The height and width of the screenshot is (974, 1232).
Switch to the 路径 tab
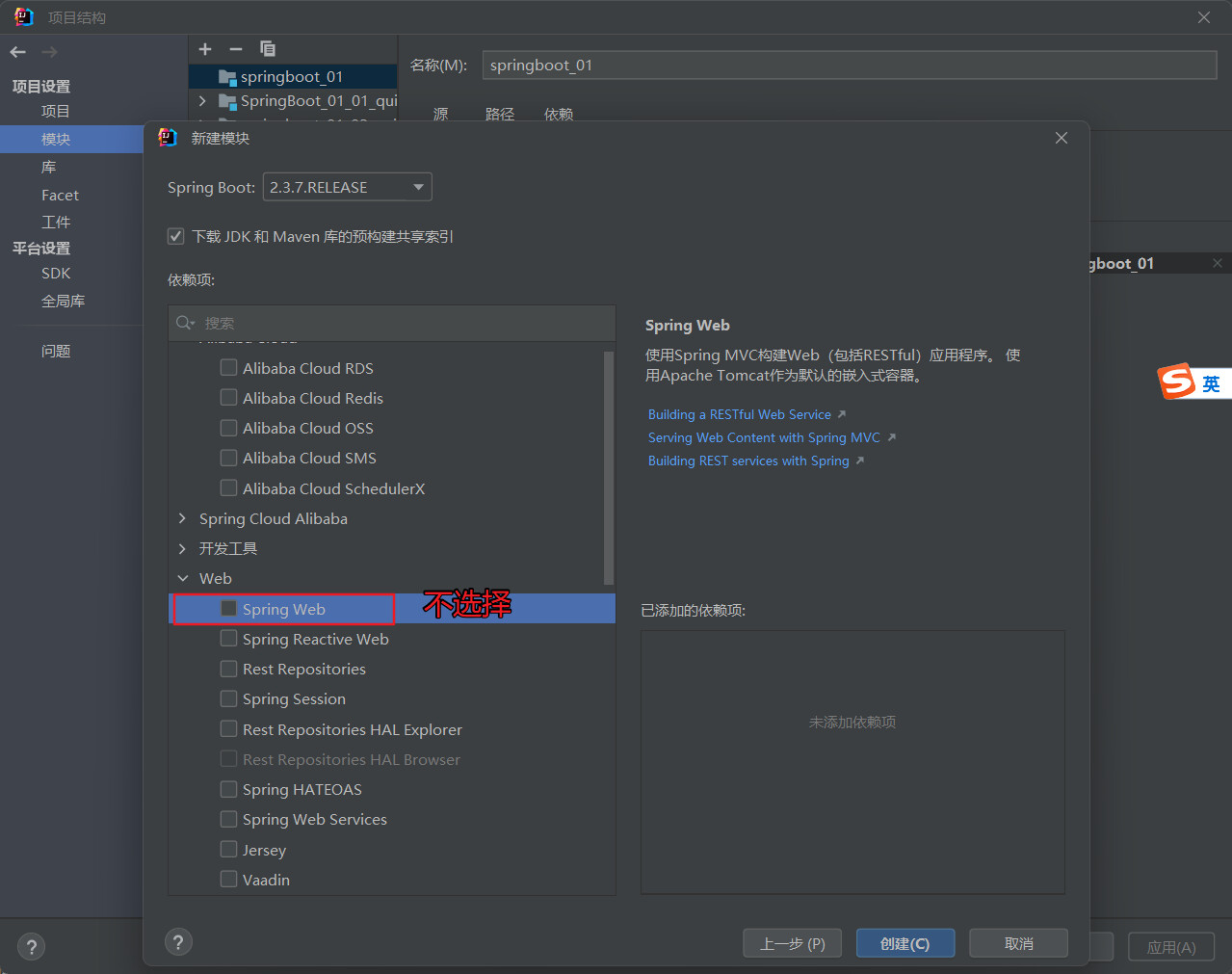[500, 113]
